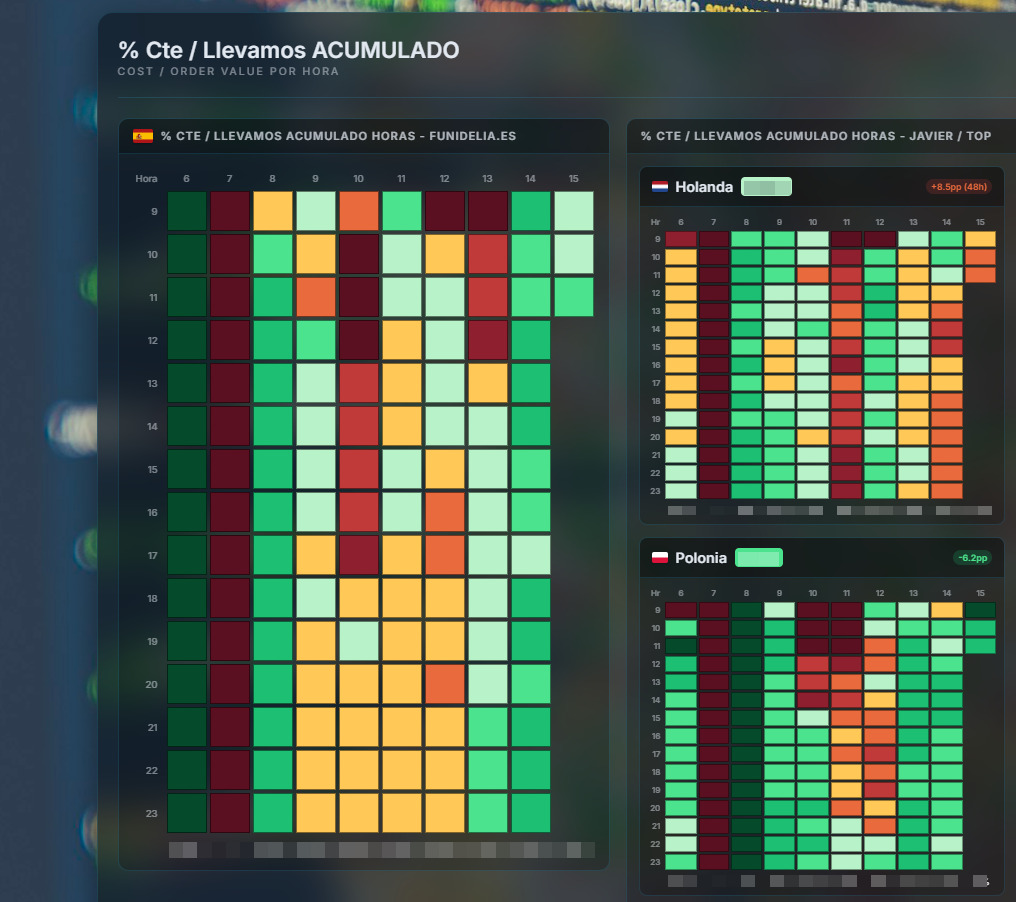The width and height of the screenshot is (1016, 902).
Task: Select orange cell at hour 20, column 12 in Funidelia.es
Action: (444, 684)
